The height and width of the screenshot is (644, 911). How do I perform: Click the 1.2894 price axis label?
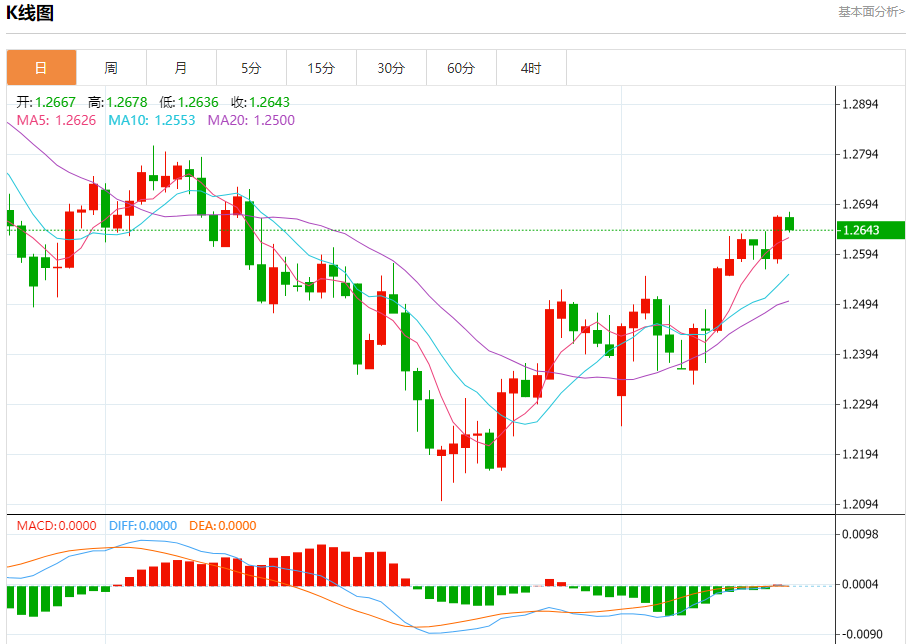[x=860, y=105]
